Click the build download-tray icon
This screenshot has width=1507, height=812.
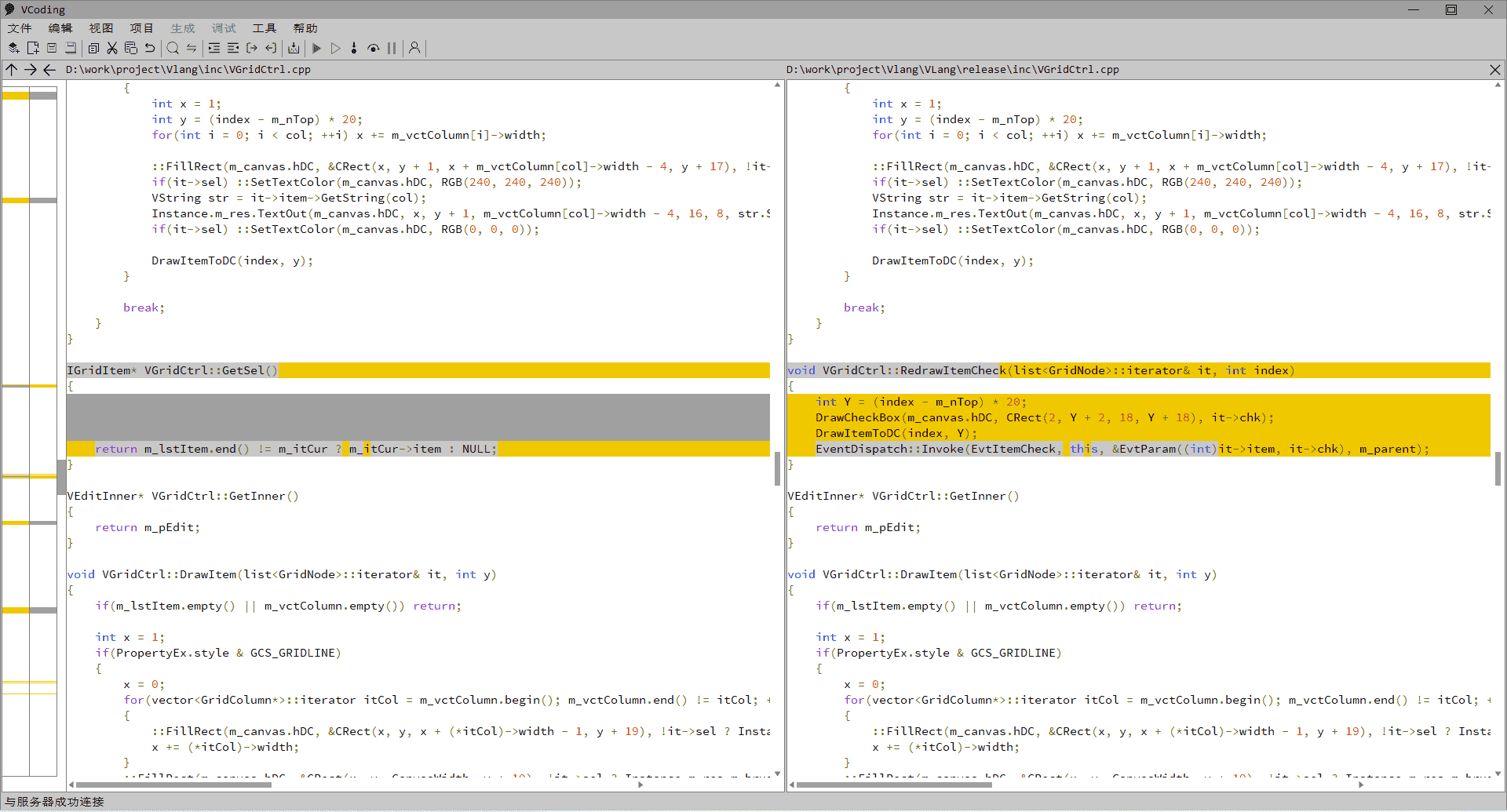(x=294, y=48)
